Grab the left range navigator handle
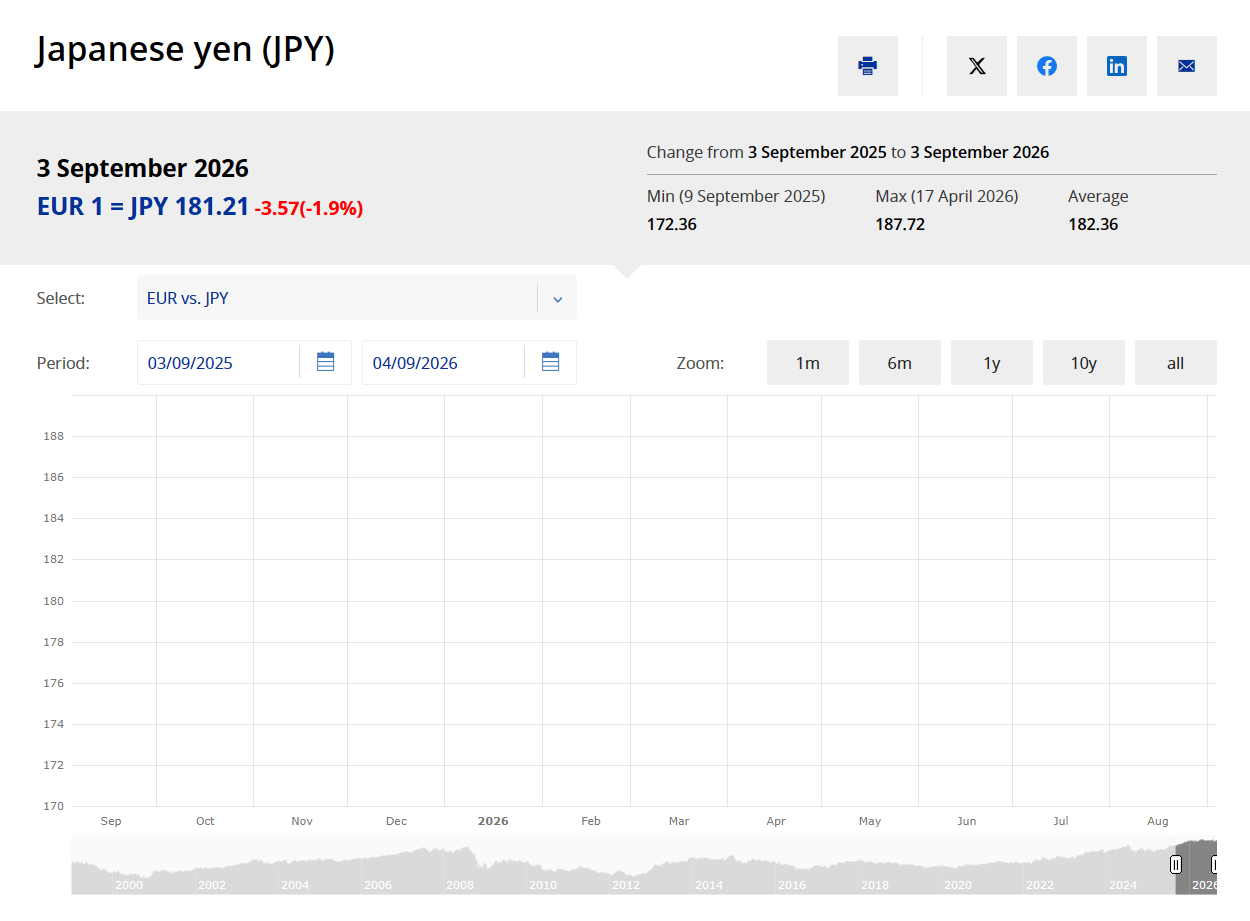 click(x=1176, y=864)
